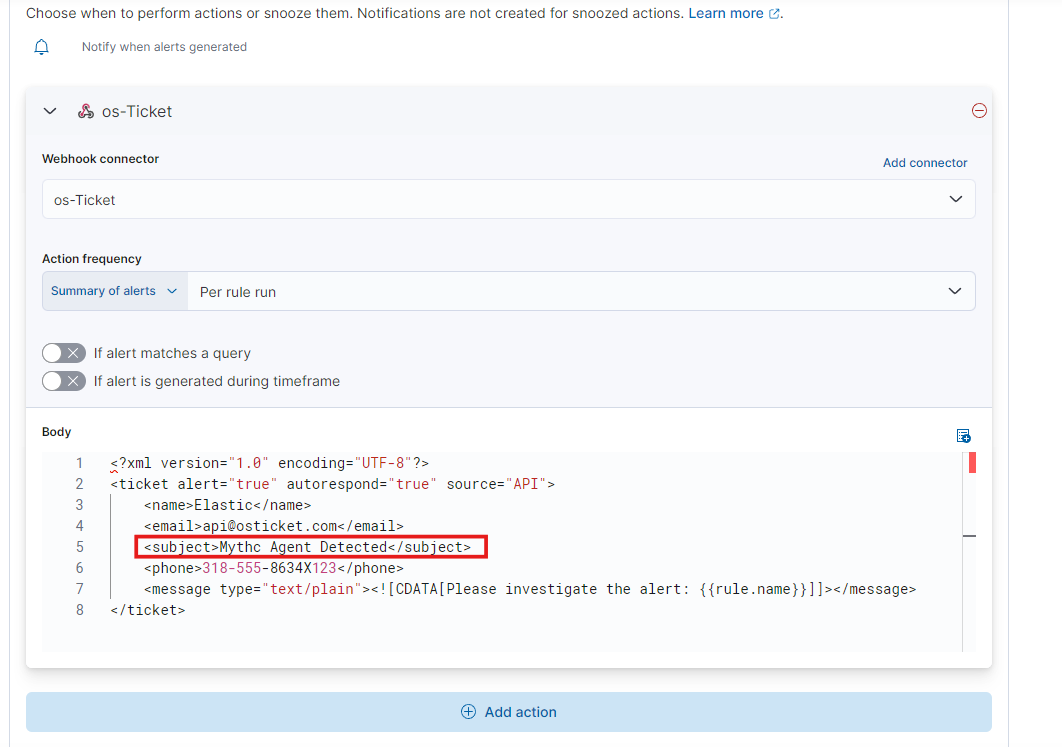Open the add variable icon above Body editor
The image size is (1062, 747).
point(963,435)
